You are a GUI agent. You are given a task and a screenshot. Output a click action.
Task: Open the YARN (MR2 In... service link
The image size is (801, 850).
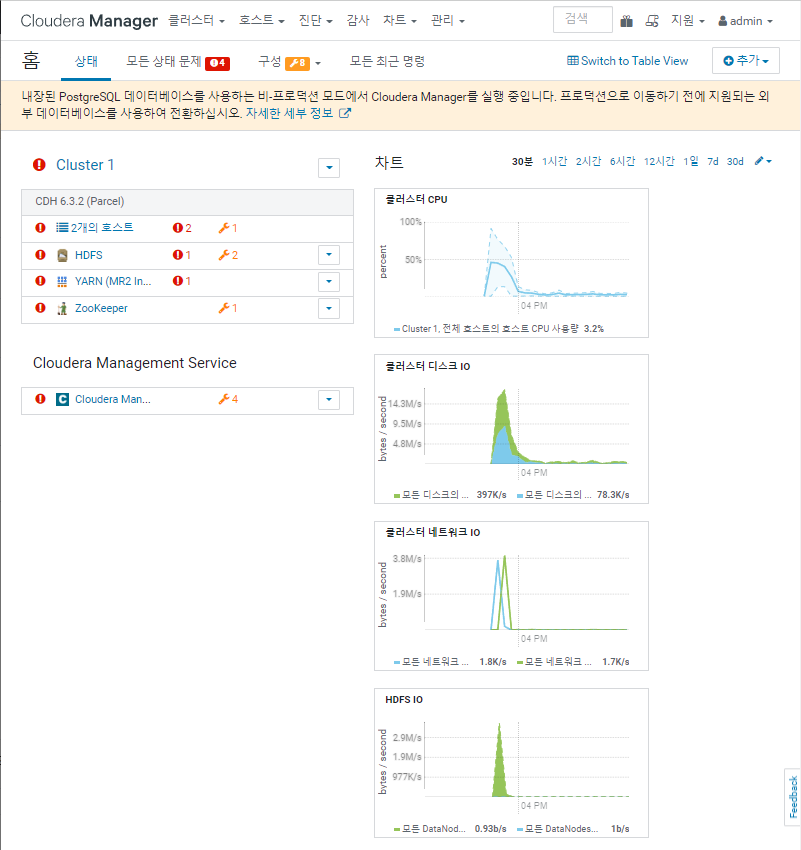coord(113,281)
